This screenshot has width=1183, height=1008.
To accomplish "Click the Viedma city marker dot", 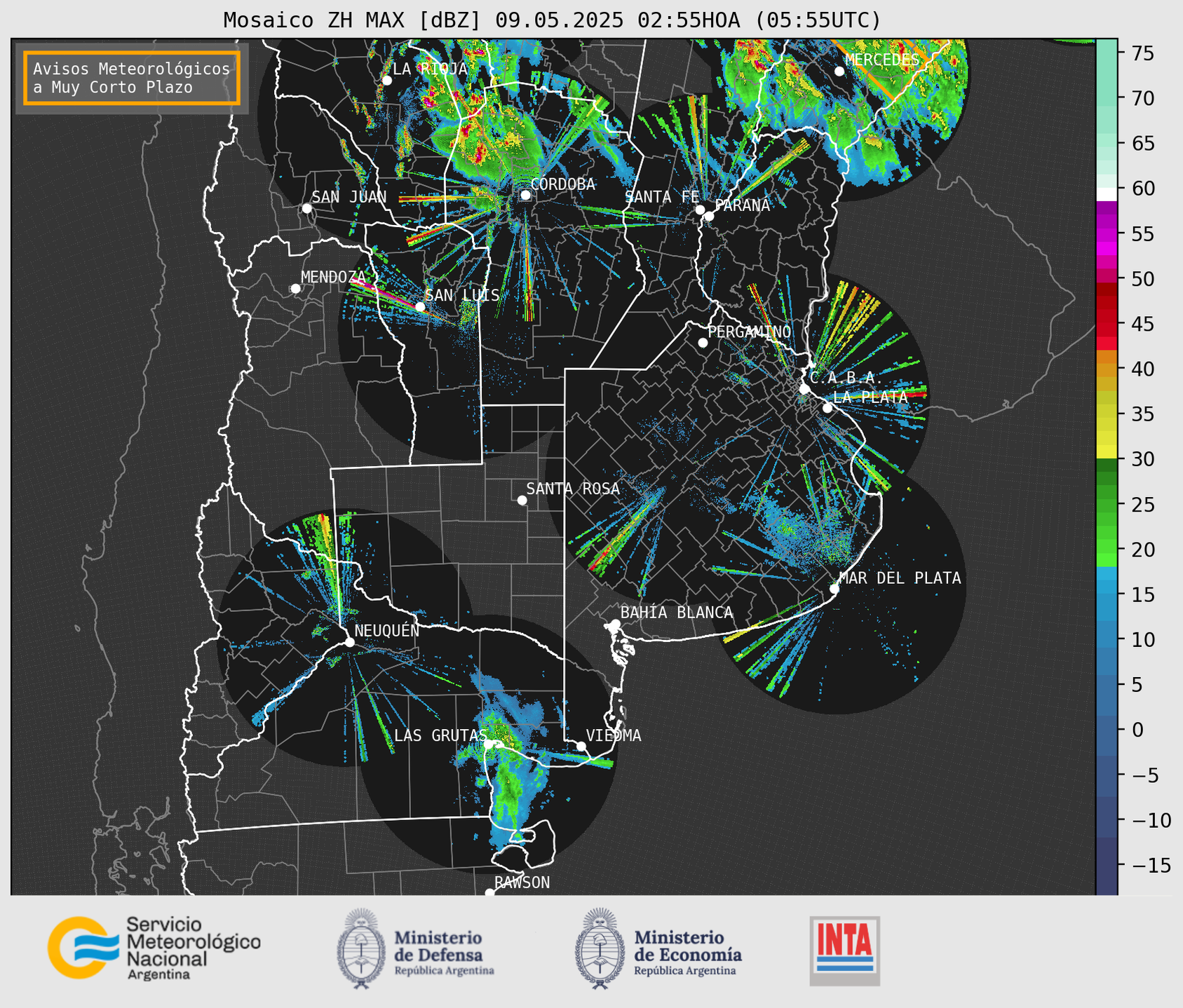I will point(581,746).
